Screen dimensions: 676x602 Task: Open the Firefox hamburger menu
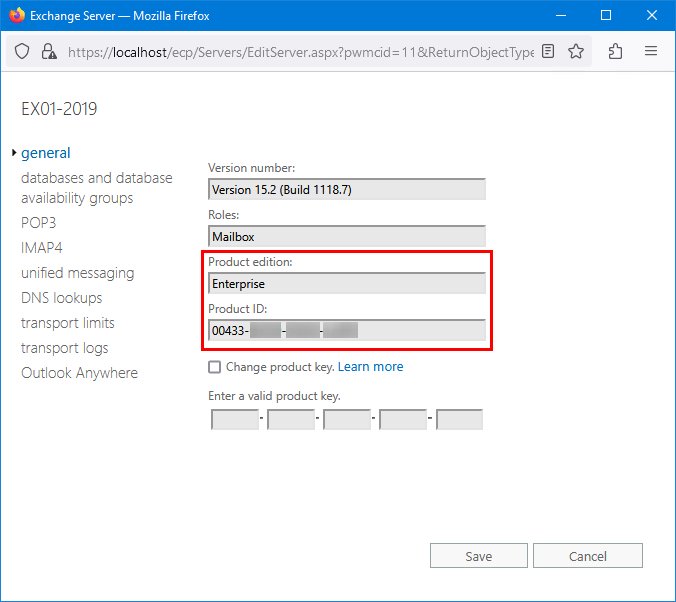tap(651, 51)
